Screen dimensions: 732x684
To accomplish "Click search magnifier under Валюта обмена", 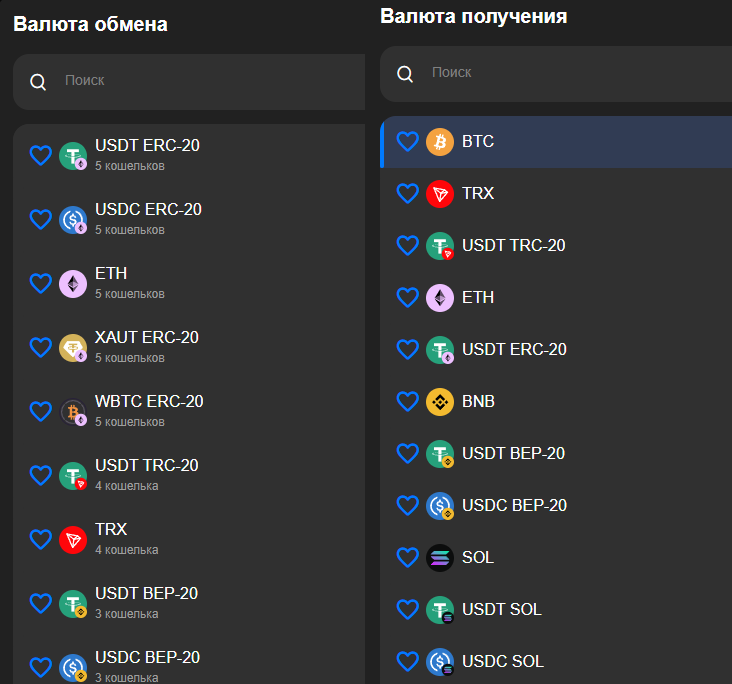I will [x=38, y=82].
